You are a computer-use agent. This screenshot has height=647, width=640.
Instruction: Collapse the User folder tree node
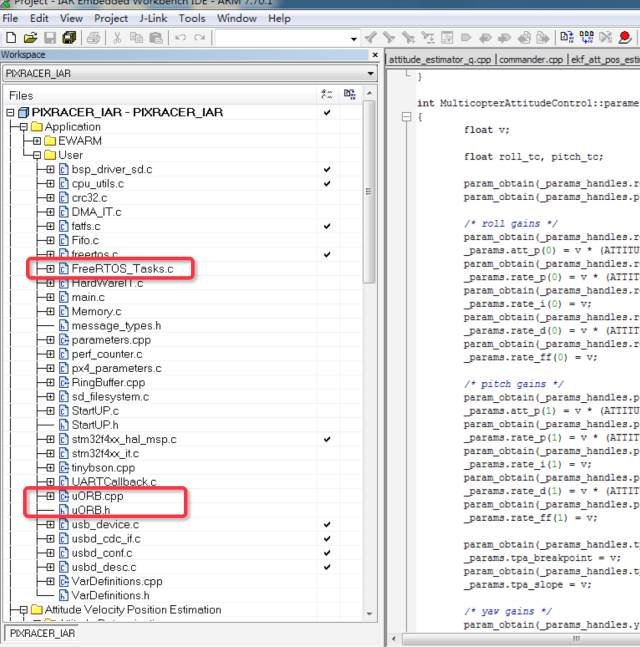(x=36, y=155)
